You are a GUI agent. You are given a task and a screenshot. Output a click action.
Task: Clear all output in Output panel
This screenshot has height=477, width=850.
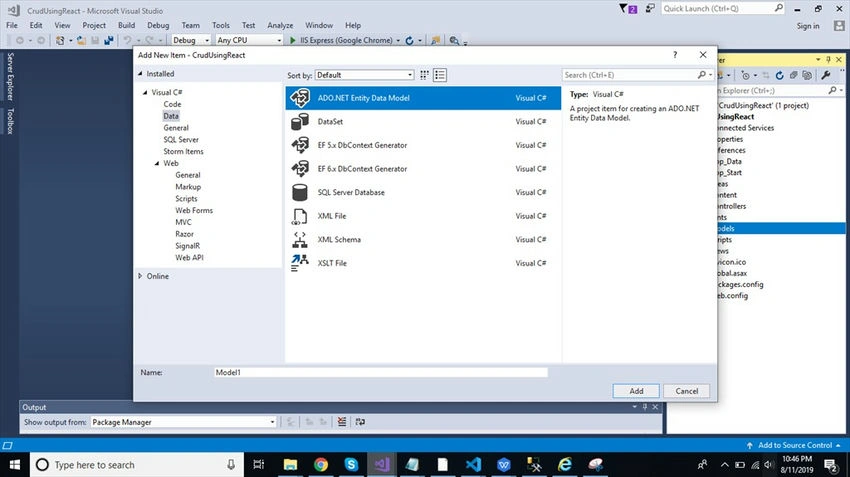[x=342, y=422]
